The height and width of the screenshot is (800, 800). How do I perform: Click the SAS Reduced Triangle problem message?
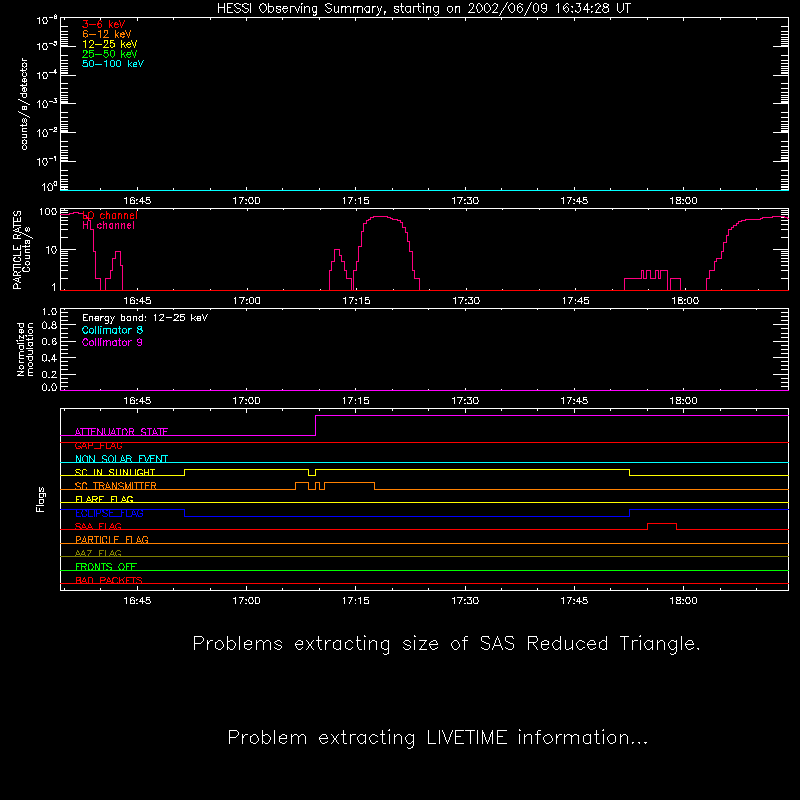446,644
